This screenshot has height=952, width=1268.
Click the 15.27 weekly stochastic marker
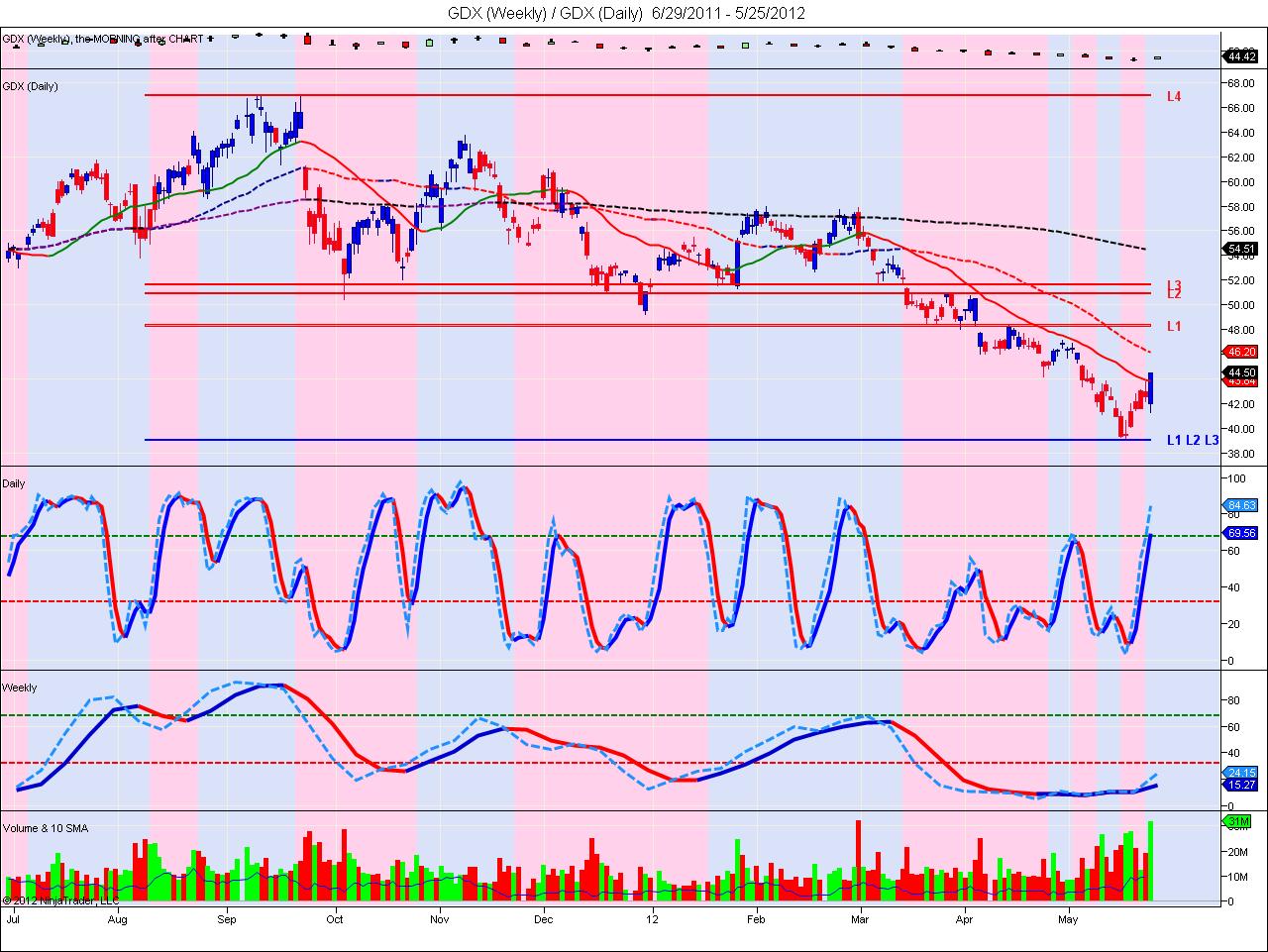(x=1240, y=784)
